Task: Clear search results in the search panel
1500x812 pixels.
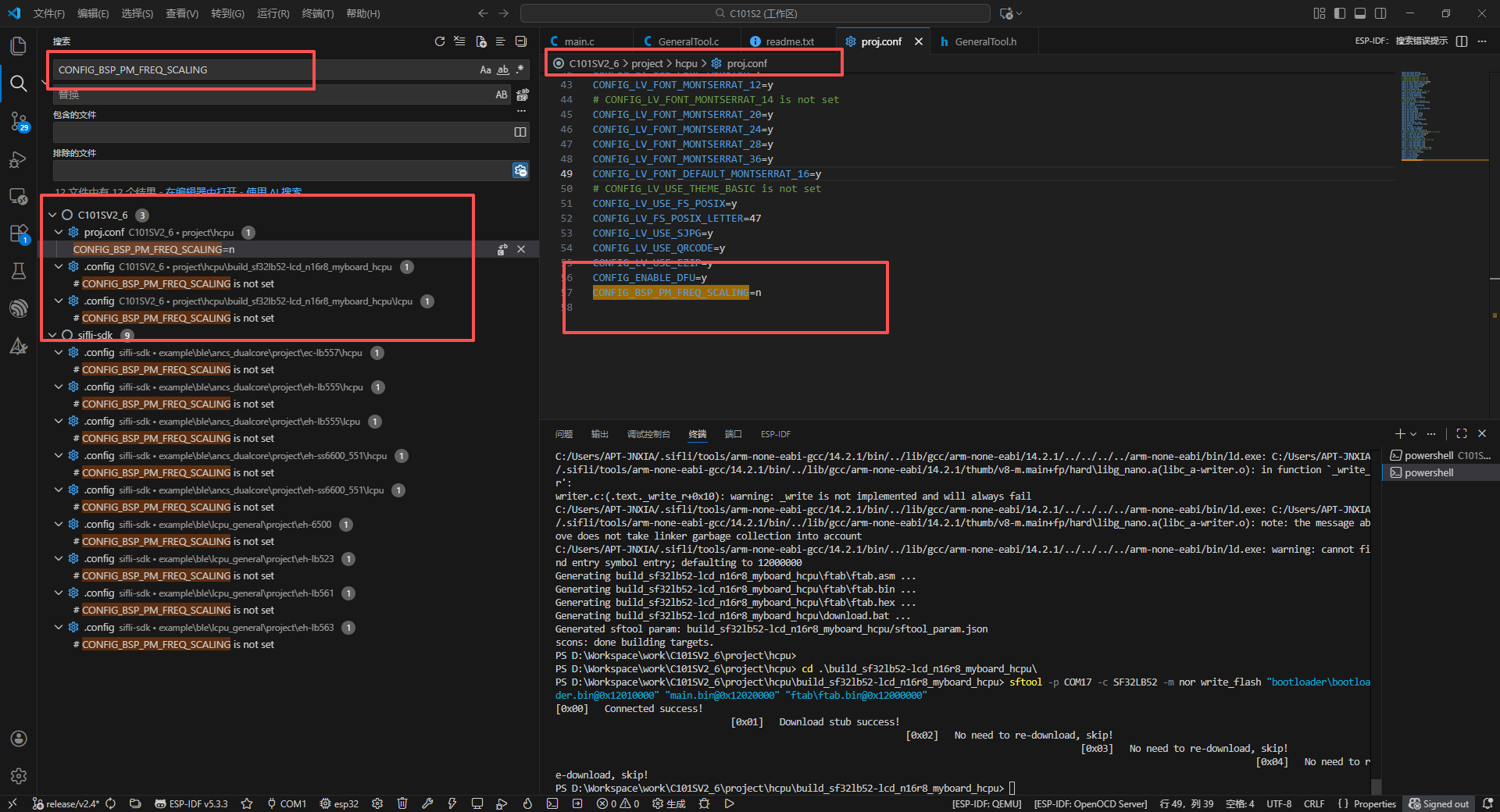Action: (x=460, y=41)
